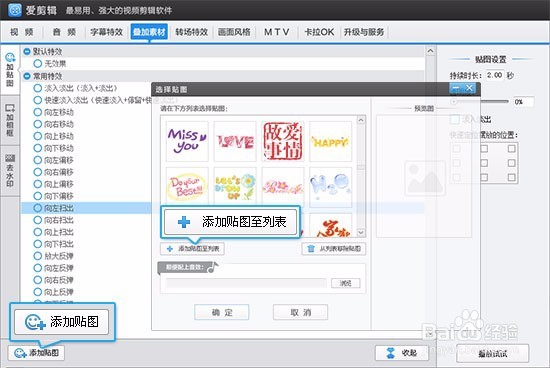The width and height of the screenshot is (550, 368).
Task: Cancel the dialog with 取消
Action: click(301, 312)
